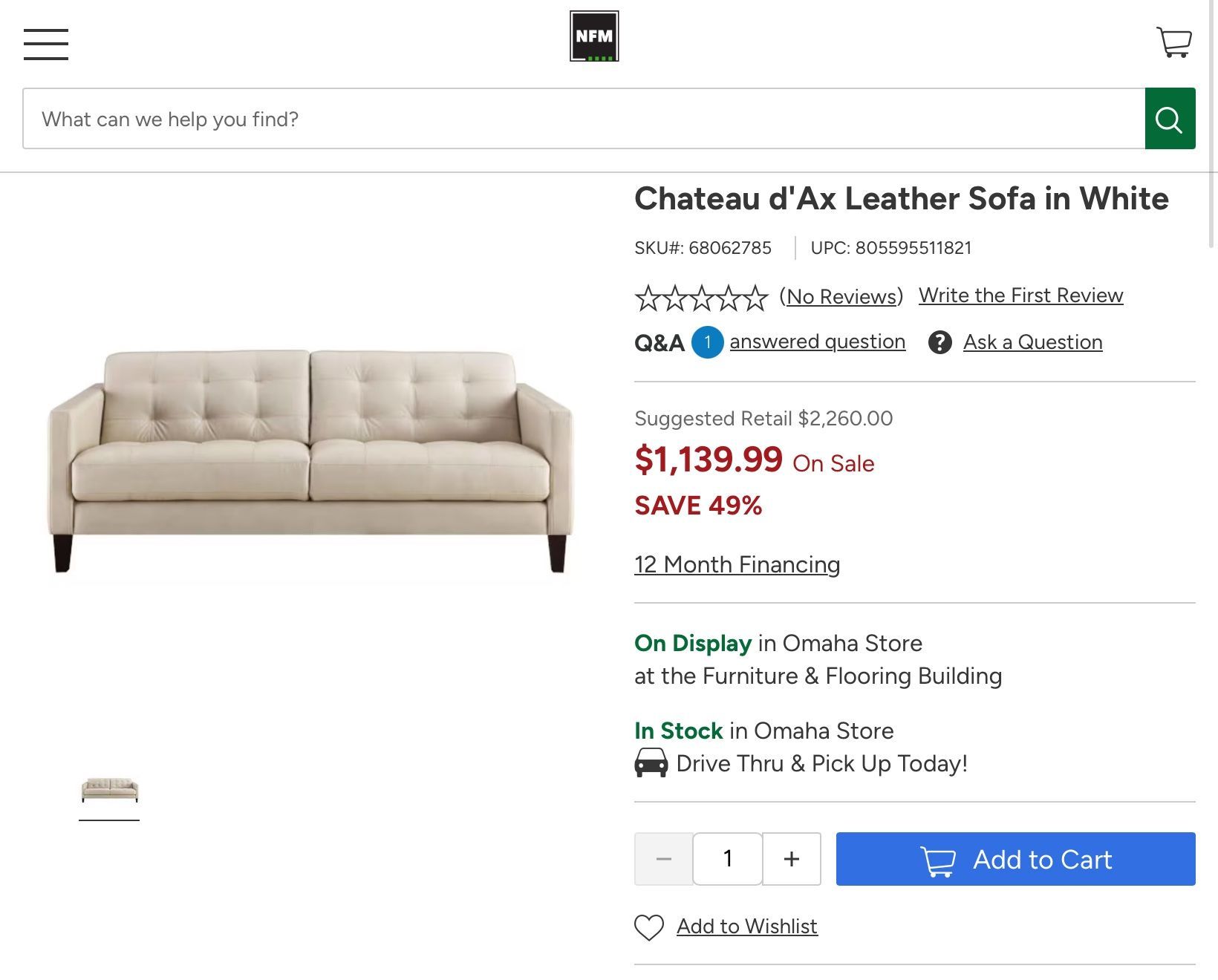Click the cart icon inside Add to Cart button
Image resolution: width=1218 pixels, height=980 pixels.
coord(938,860)
